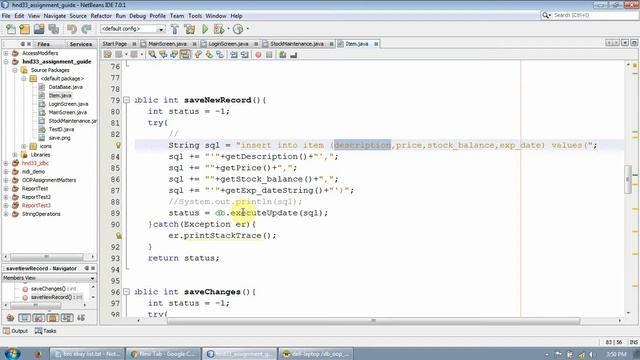640x360 pixels.
Task: Click the Next Bookmark editor icon
Action: [x=209, y=55]
